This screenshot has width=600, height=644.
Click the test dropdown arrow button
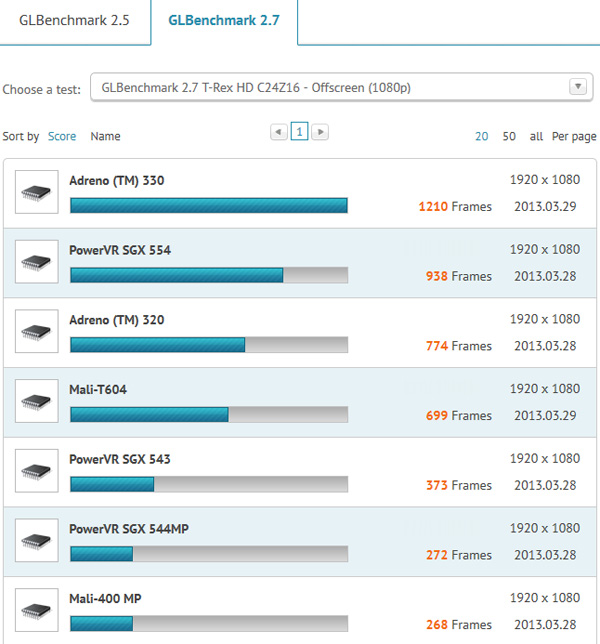tap(578, 87)
